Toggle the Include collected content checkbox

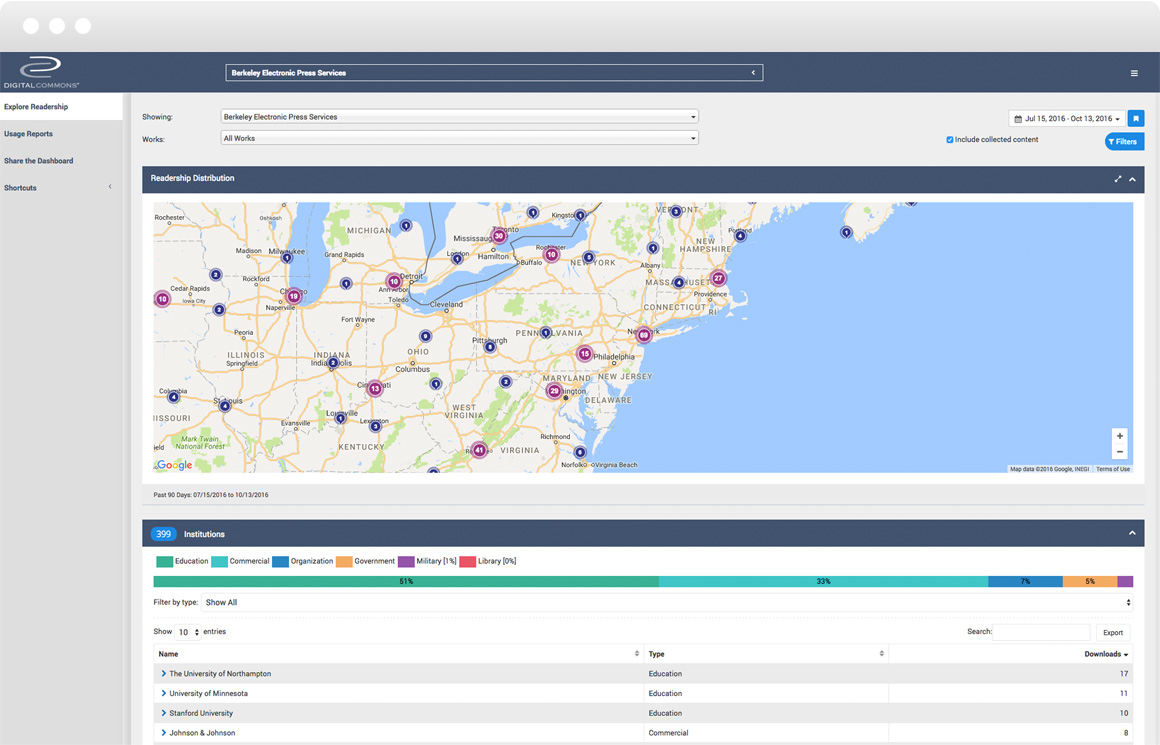[950, 140]
